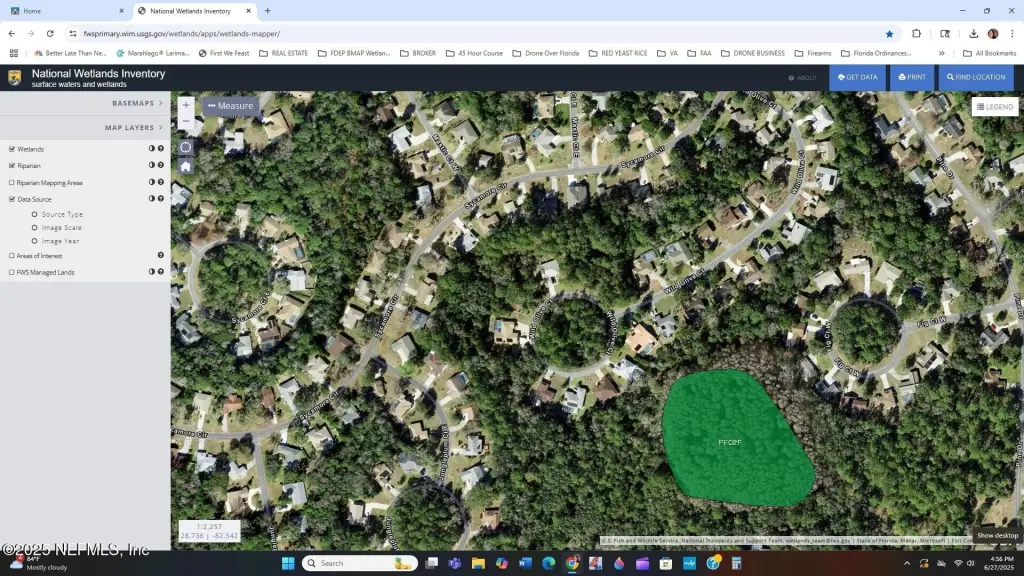
Task: Show the Legend panel
Action: click(x=994, y=107)
